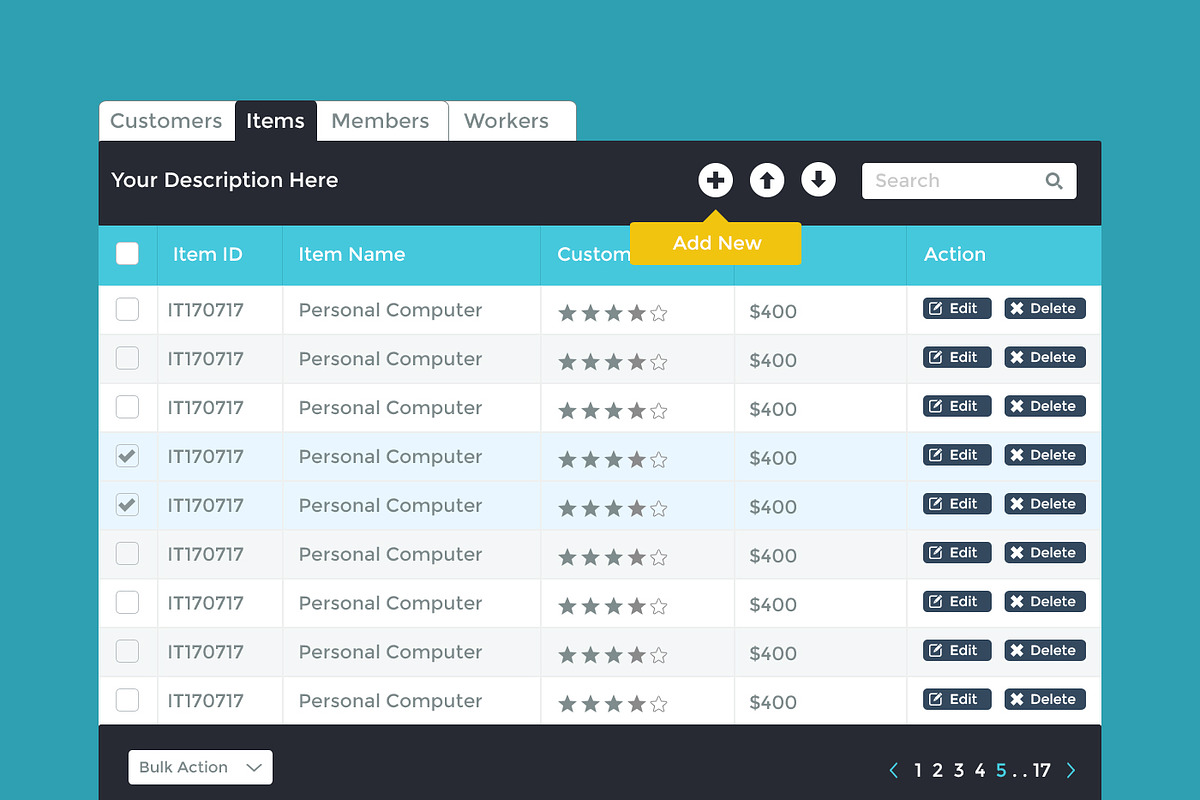
Task: Go to previous page with left chevron
Action: coord(894,770)
